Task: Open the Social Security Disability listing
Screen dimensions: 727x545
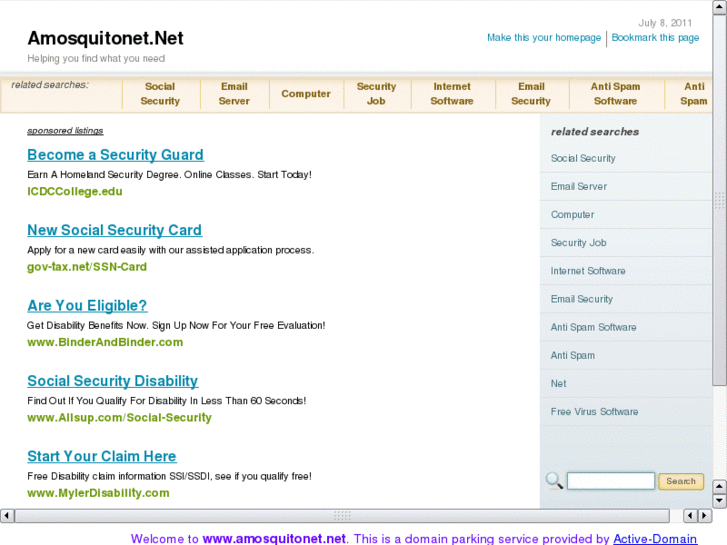Action: point(113,381)
